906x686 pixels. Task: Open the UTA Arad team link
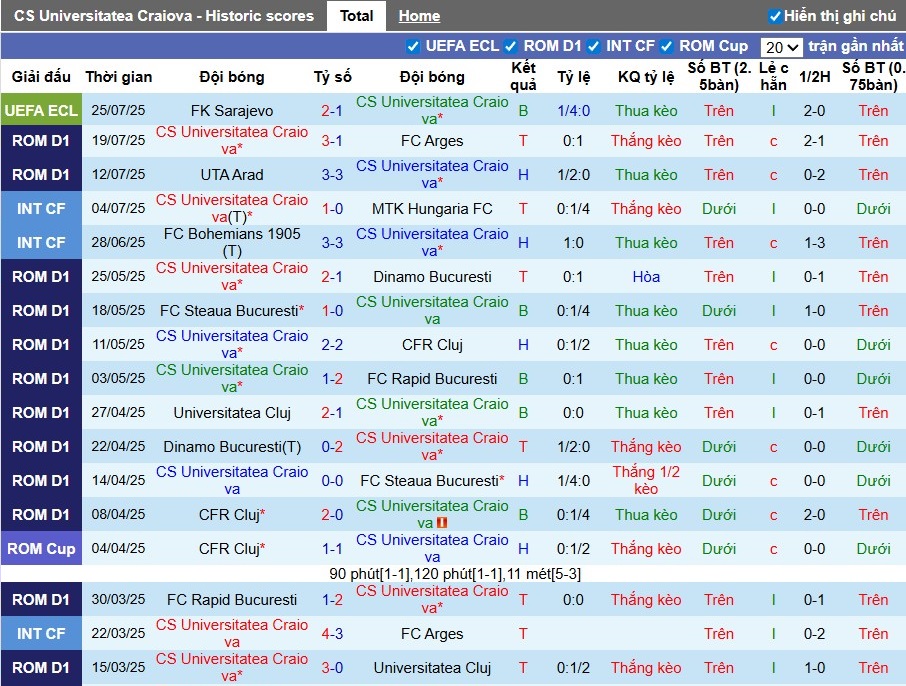coord(232,175)
